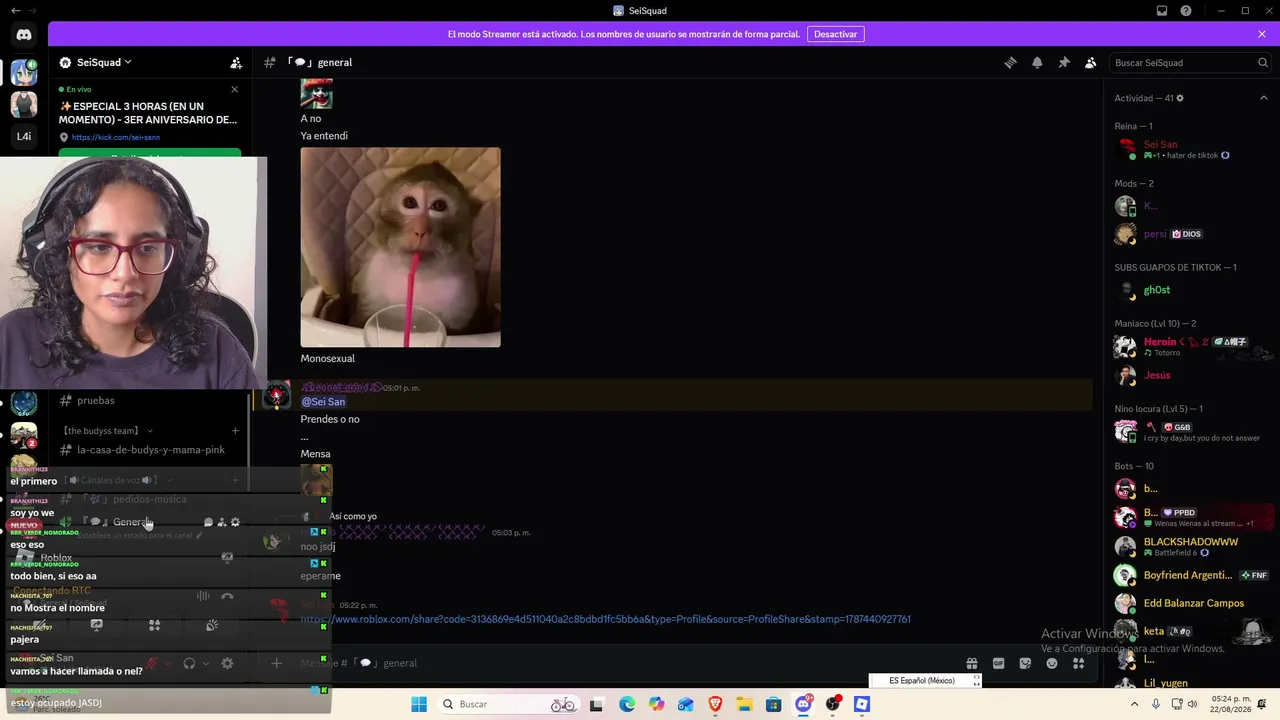Screen dimensions: 1280x720
Task: Open the monkey drinking GIF image
Action: pos(400,247)
